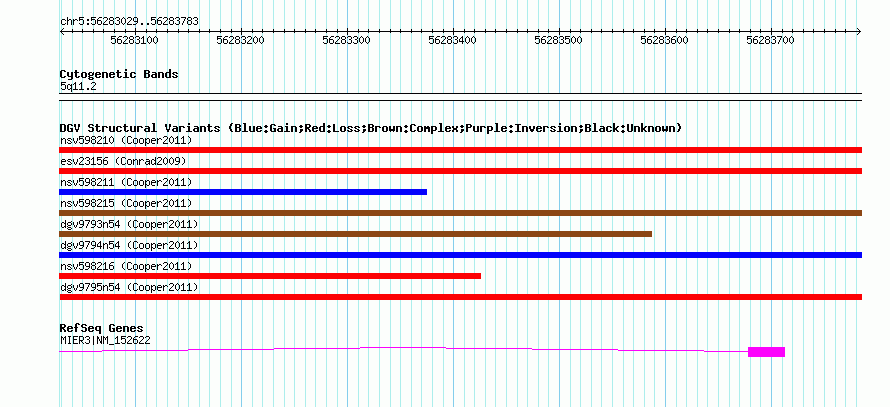This screenshot has height=407, width=890.
Task: Open the nsv598215 (Cooper2011) label
Action: click(126, 203)
